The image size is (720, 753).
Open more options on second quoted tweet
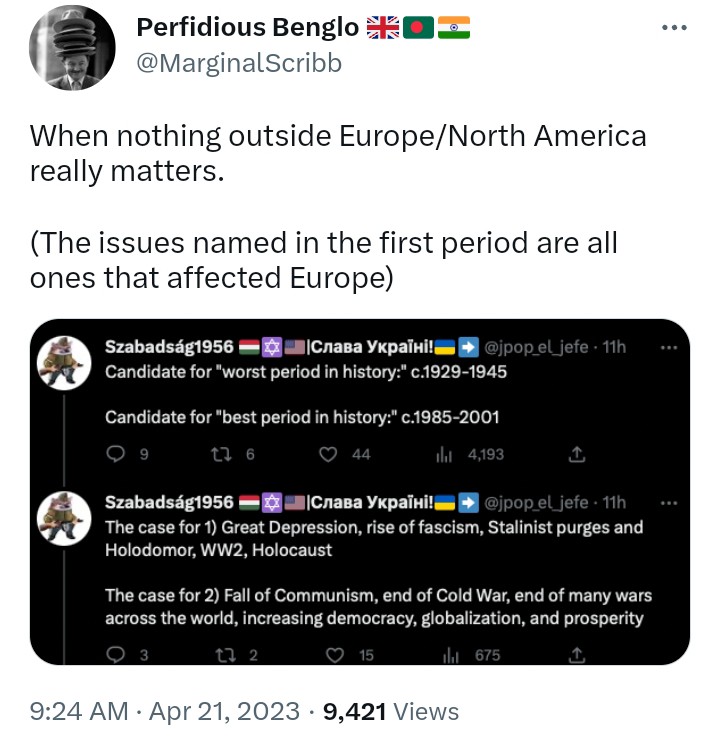point(669,503)
